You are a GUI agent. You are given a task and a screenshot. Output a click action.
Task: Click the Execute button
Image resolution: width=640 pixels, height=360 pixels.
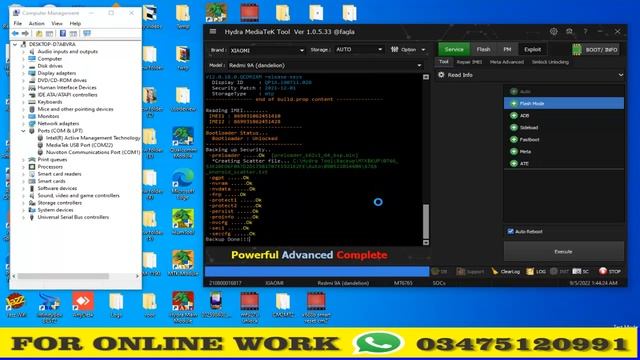(563, 251)
